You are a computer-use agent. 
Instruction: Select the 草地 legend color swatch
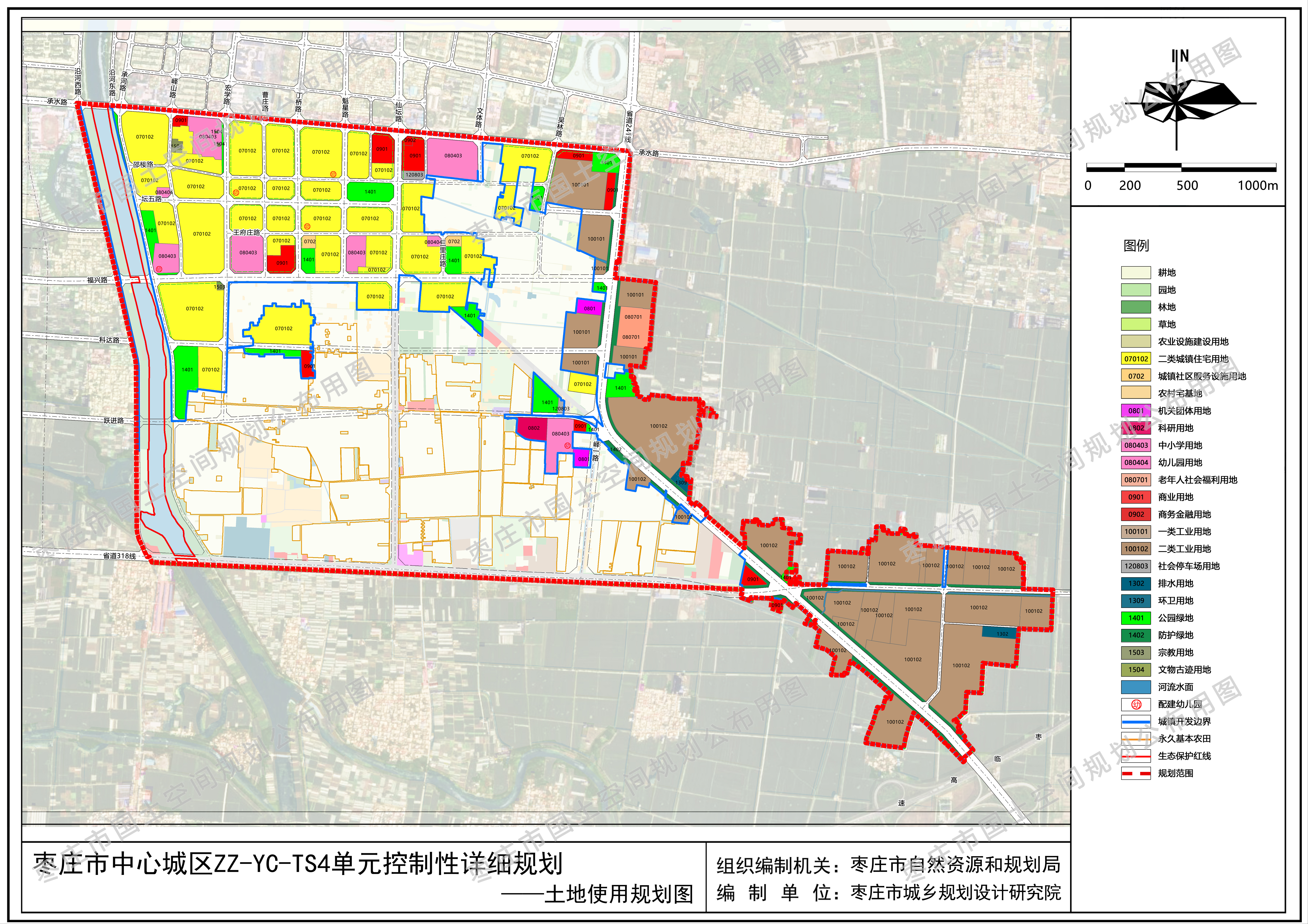(x=1136, y=324)
